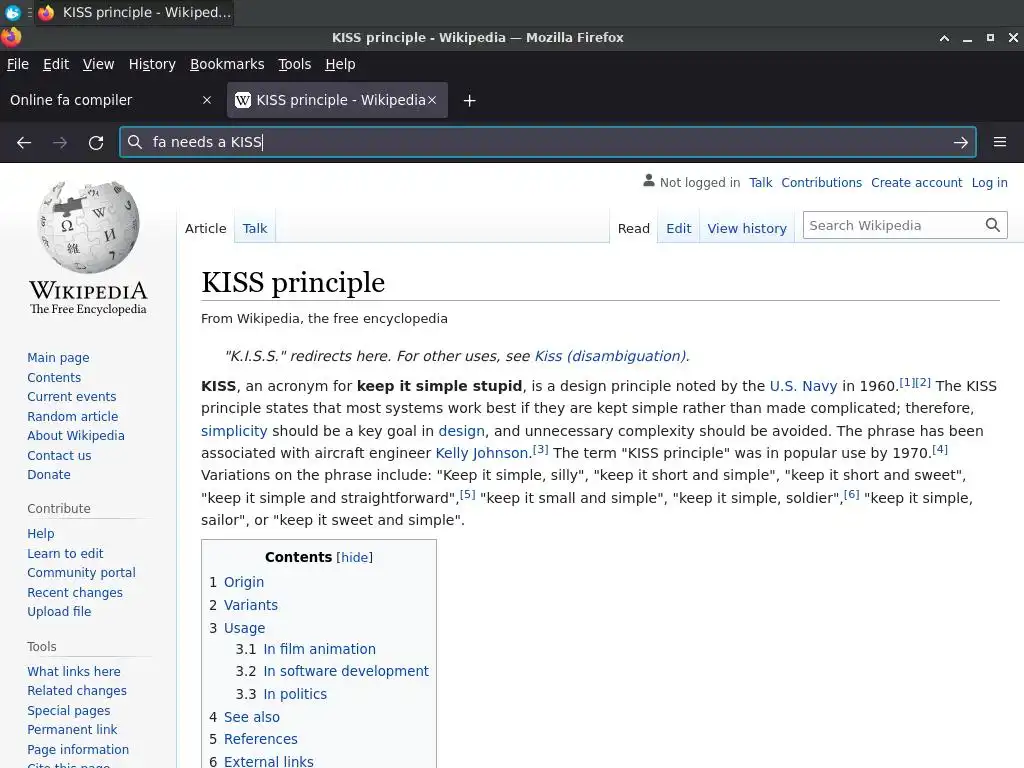Click the not-logged-in user icon
This screenshot has width=1024, height=768.
(x=648, y=181)
